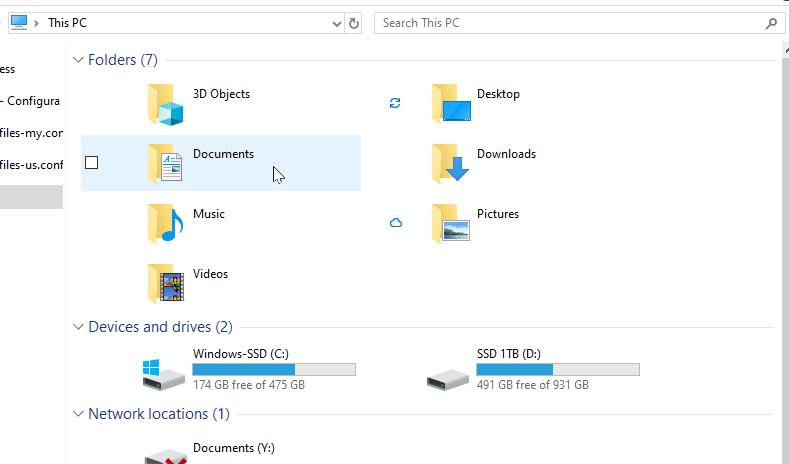Click the Windows-SSD (C:) name
789x464 pixels.
241,354
